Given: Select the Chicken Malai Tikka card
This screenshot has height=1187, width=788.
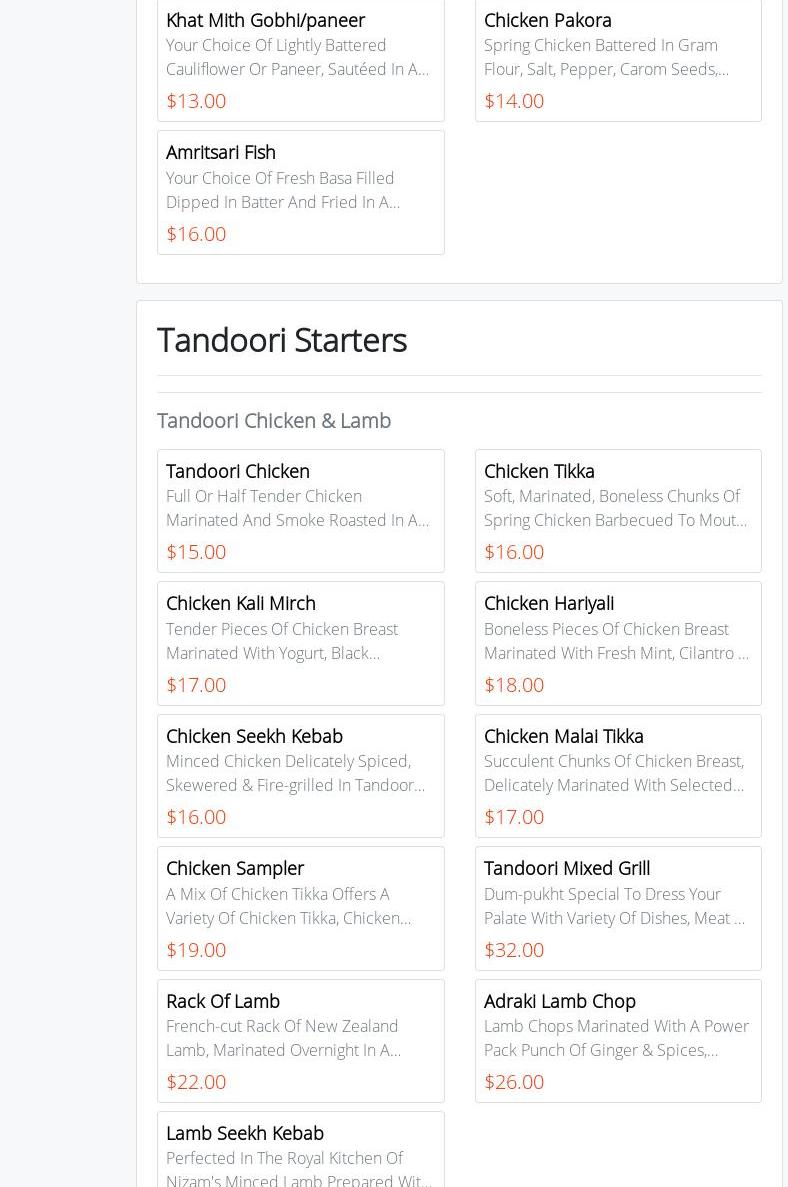Looking at the screenshot, I should pos(564,736).
